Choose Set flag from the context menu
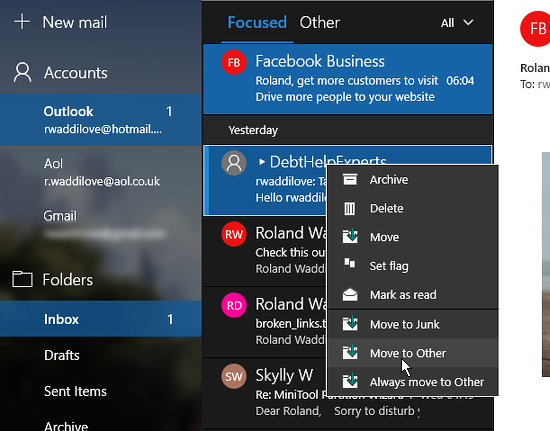The image size is (550, 431). [413, 266]
